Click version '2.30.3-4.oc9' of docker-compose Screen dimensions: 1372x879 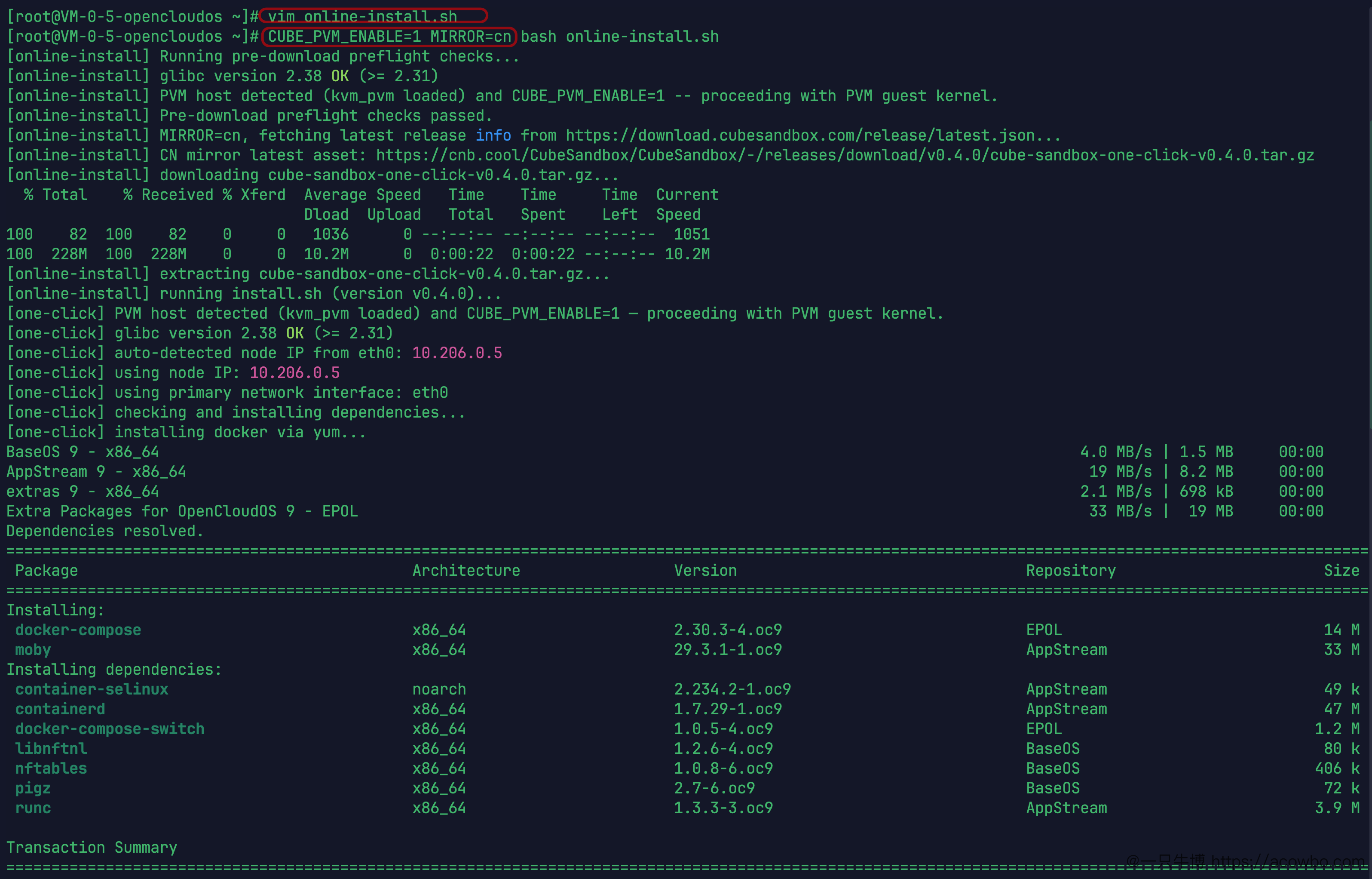(728, 630)
